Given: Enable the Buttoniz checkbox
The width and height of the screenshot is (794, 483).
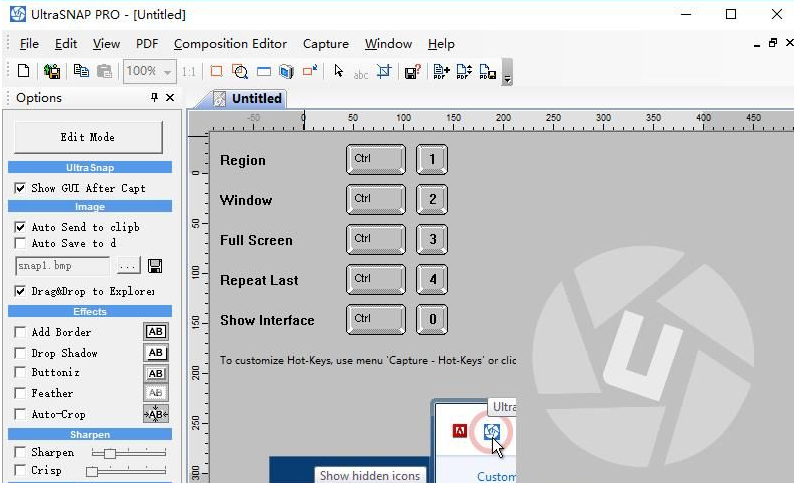Looking at the screenshot, I should (20, 373).
